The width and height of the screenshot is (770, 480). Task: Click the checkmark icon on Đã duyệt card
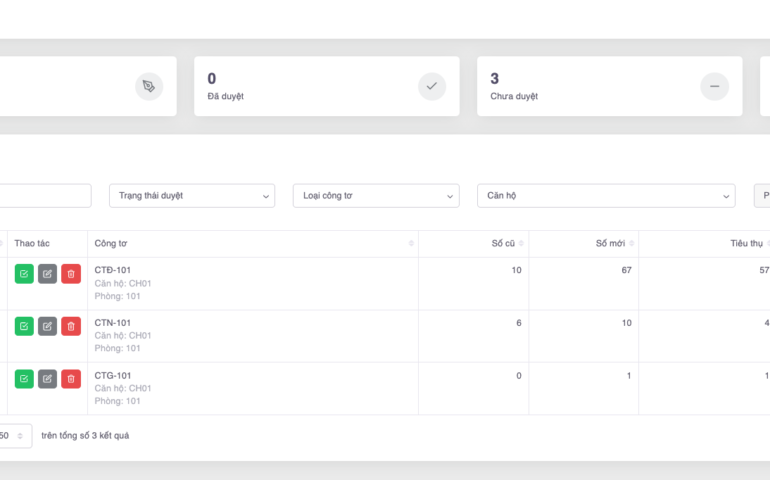(x=432, y=87)
